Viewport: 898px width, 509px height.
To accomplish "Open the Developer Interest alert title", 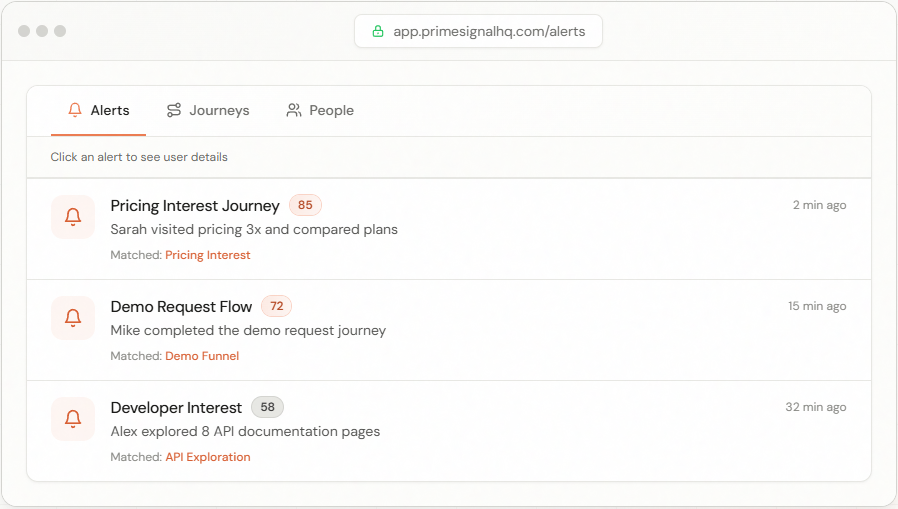I will pyautogui.click(x=176, y=408).
